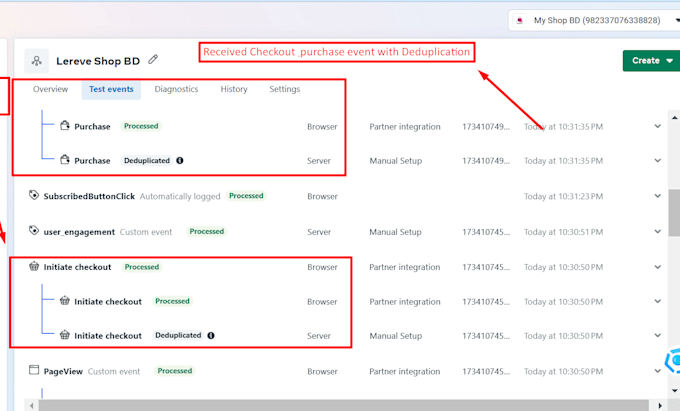Screen dimensions: 680x411
Task: Open the History tab
Action: pos(234,89)
